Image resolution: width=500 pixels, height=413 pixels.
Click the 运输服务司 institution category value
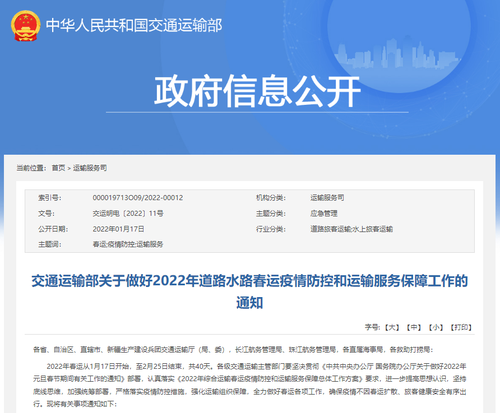coord(327,198)
